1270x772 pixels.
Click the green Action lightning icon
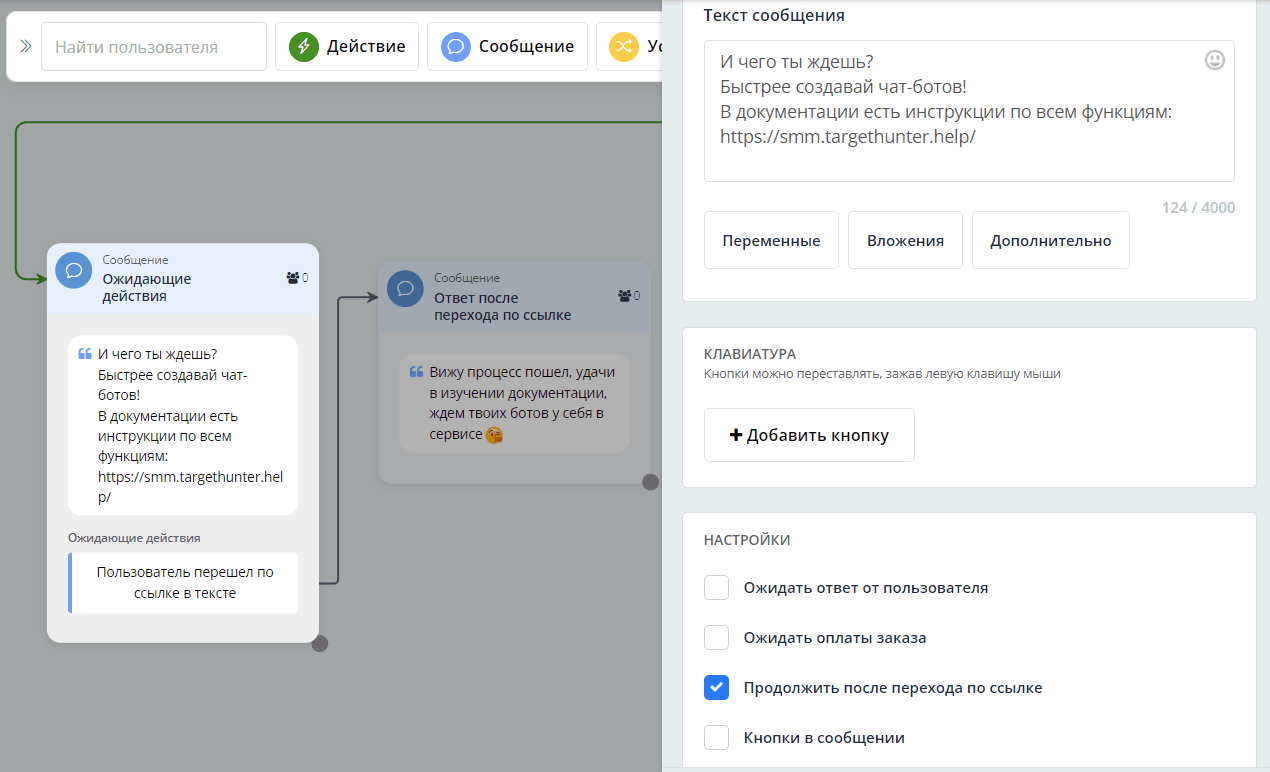(x=304, y=47)
